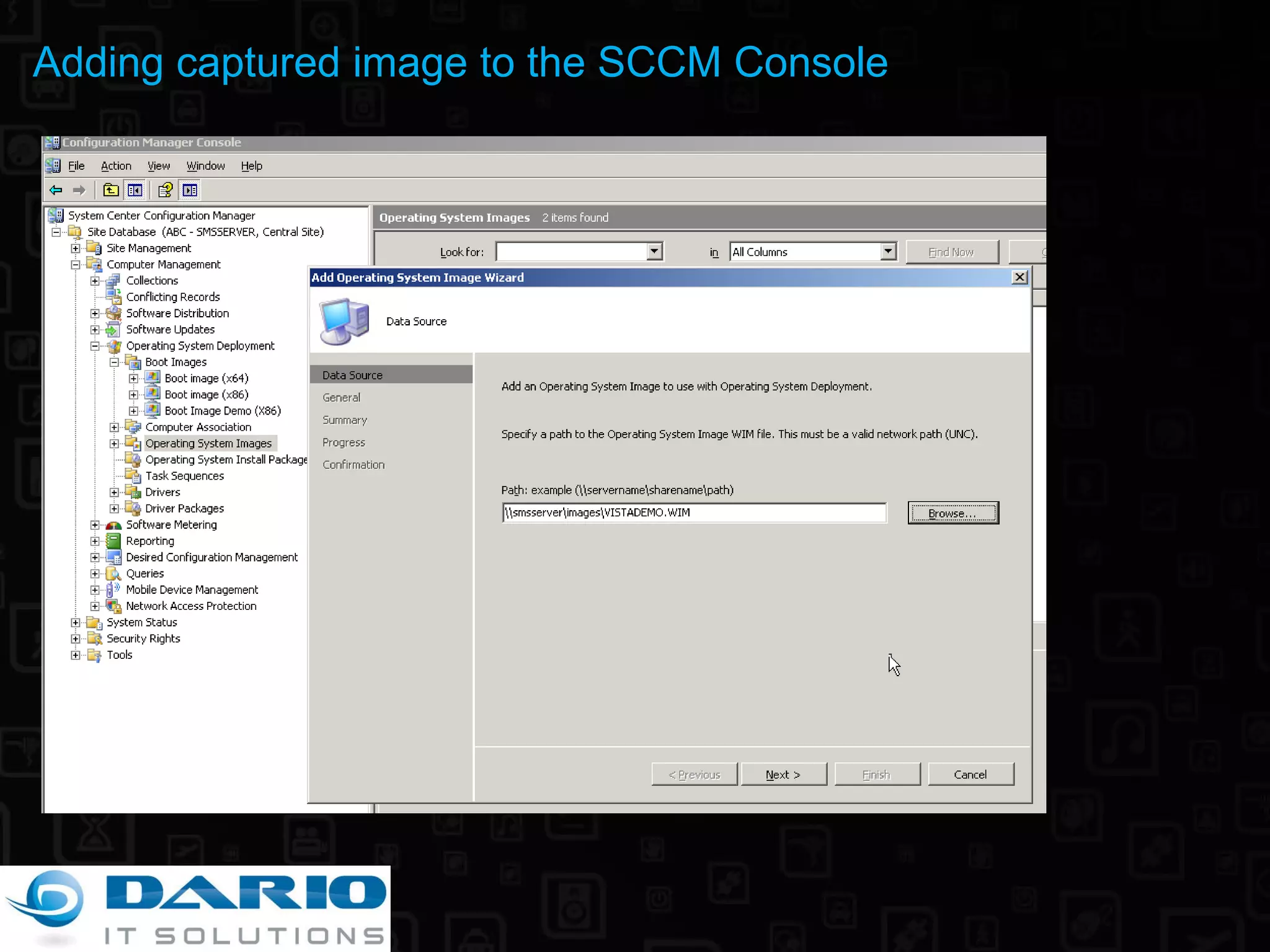Expand the System Status node
The height and width of the screenshot is (952, 1270).
[76, 622]
